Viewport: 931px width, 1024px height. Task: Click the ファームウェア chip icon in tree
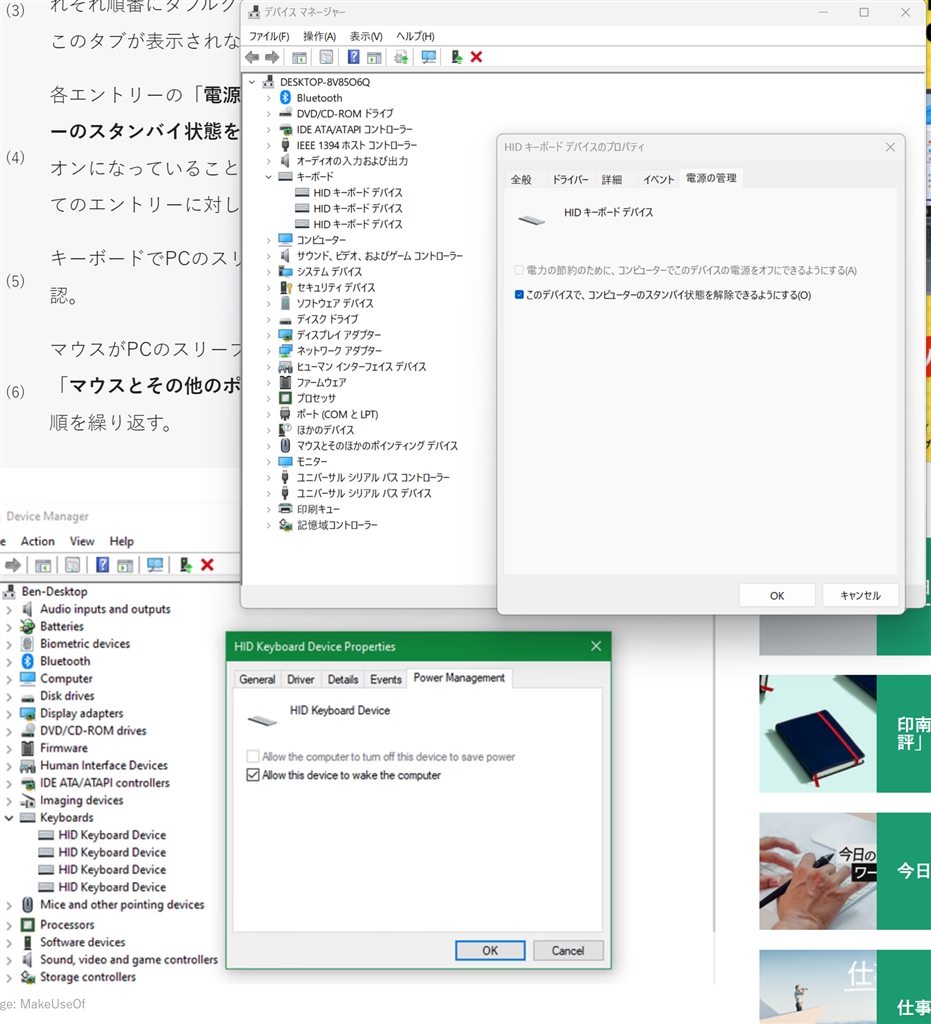285,382
